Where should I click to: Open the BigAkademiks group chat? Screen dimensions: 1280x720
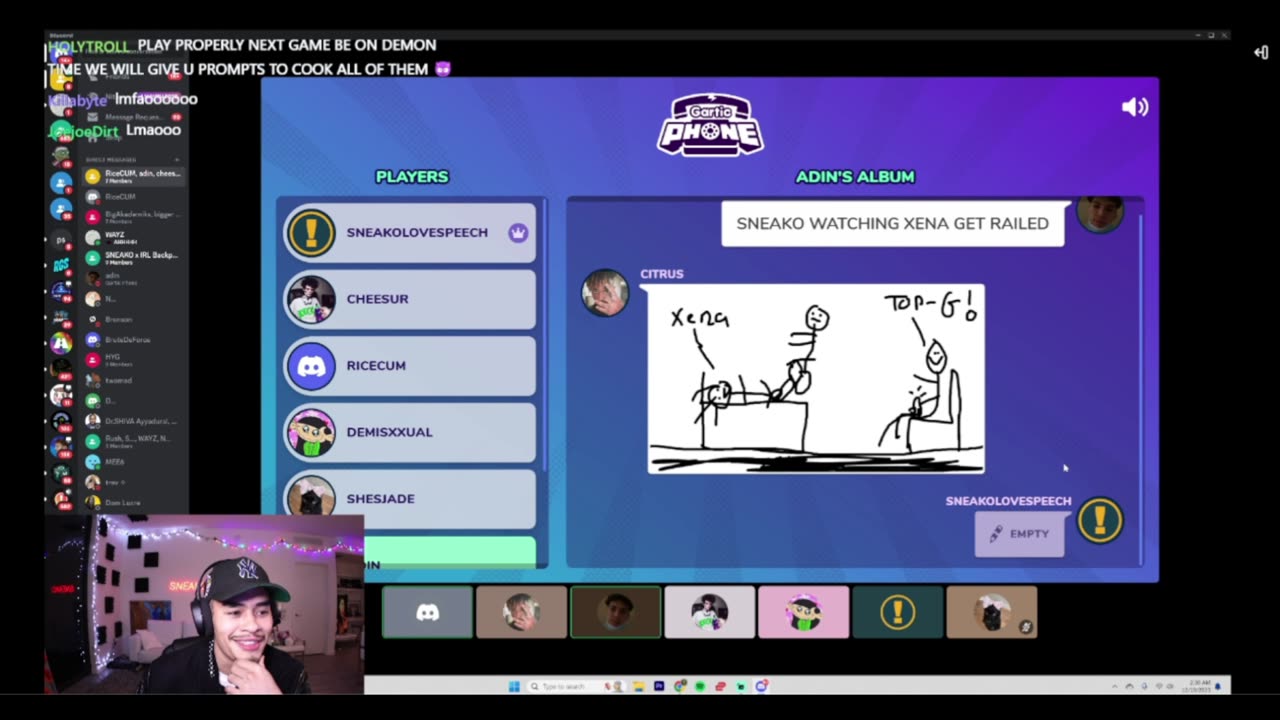click(135, 217)
